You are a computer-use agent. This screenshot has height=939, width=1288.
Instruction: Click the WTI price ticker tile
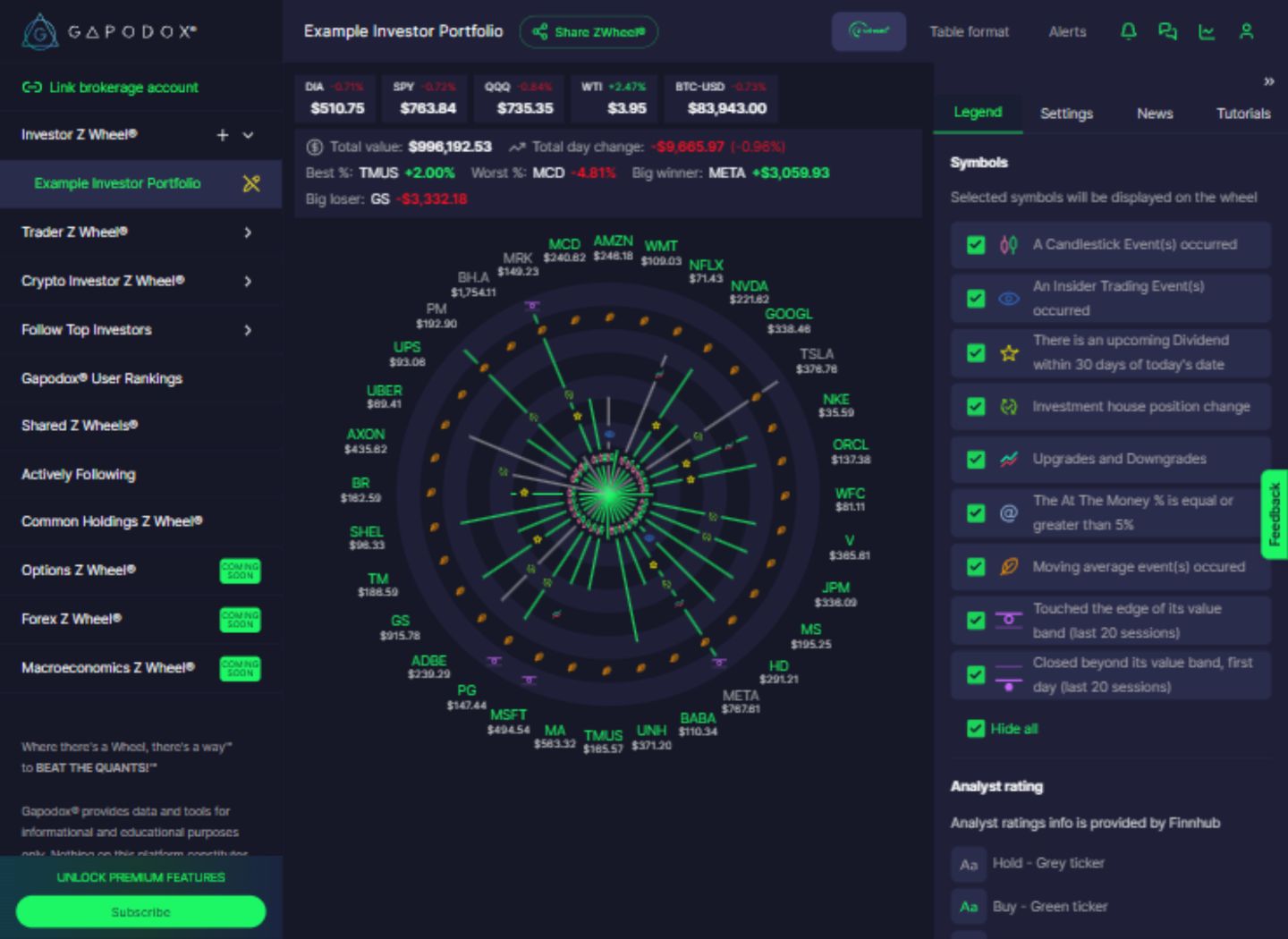tap(614, 98)
